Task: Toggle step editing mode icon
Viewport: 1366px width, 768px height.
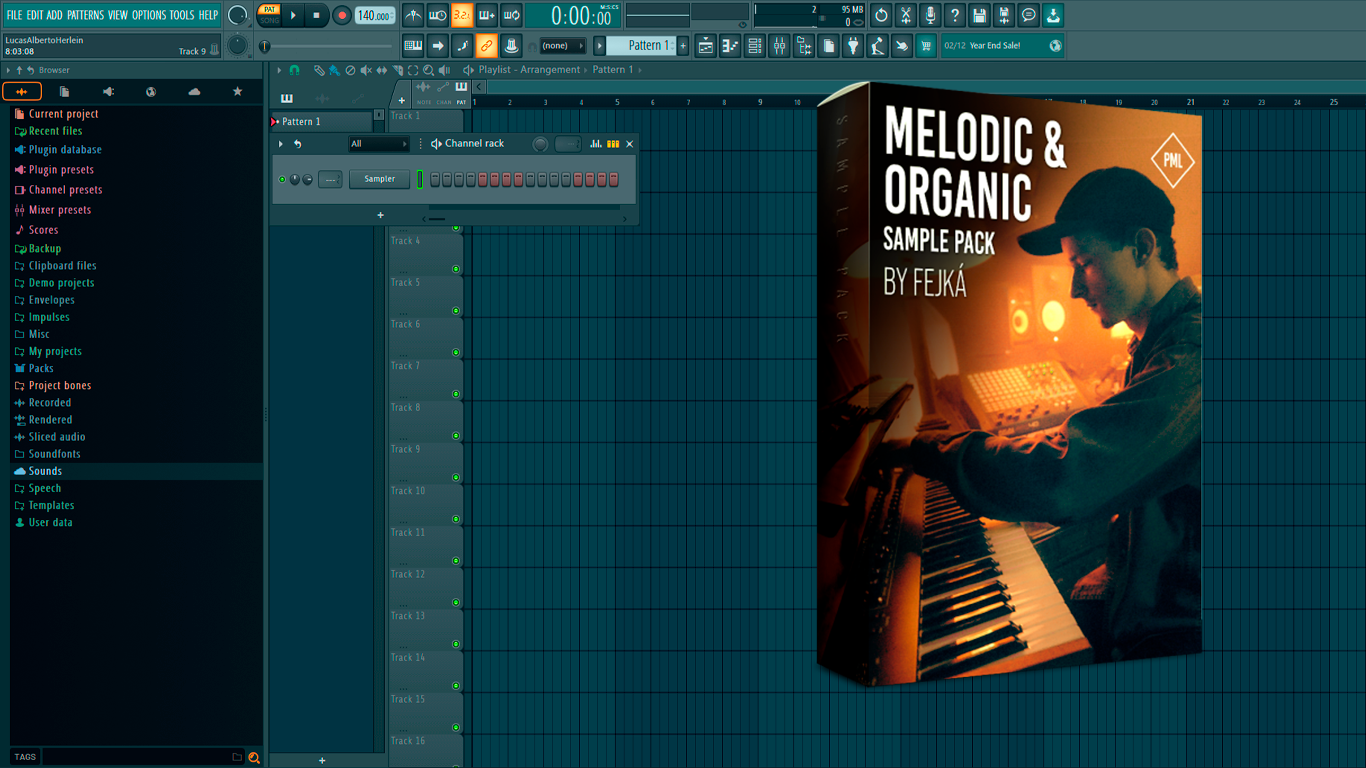Action: 462,45
